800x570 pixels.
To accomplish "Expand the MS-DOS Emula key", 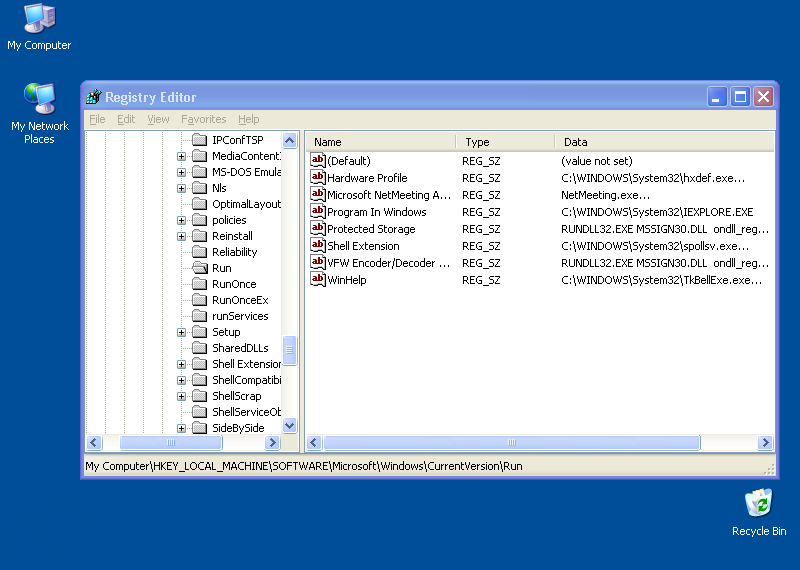I will [181, 172].
